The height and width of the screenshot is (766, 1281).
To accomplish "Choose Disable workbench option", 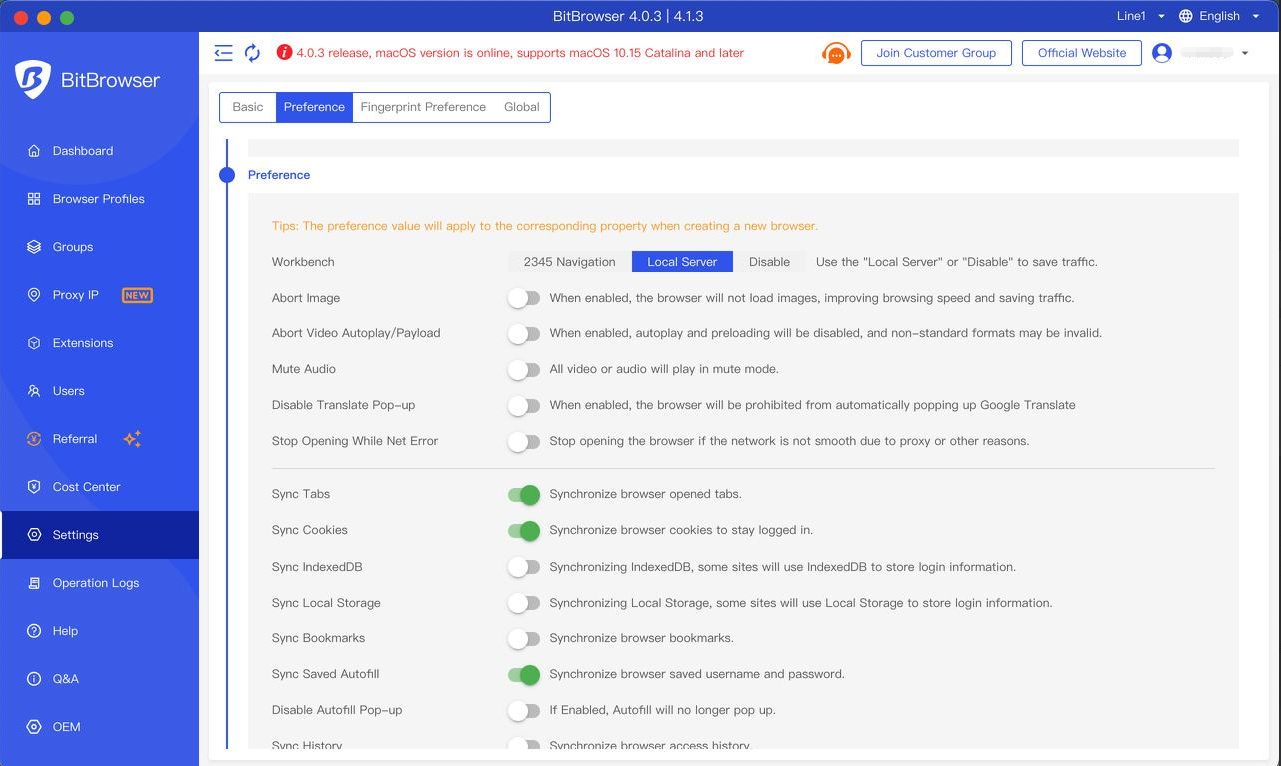I will 769,262.
